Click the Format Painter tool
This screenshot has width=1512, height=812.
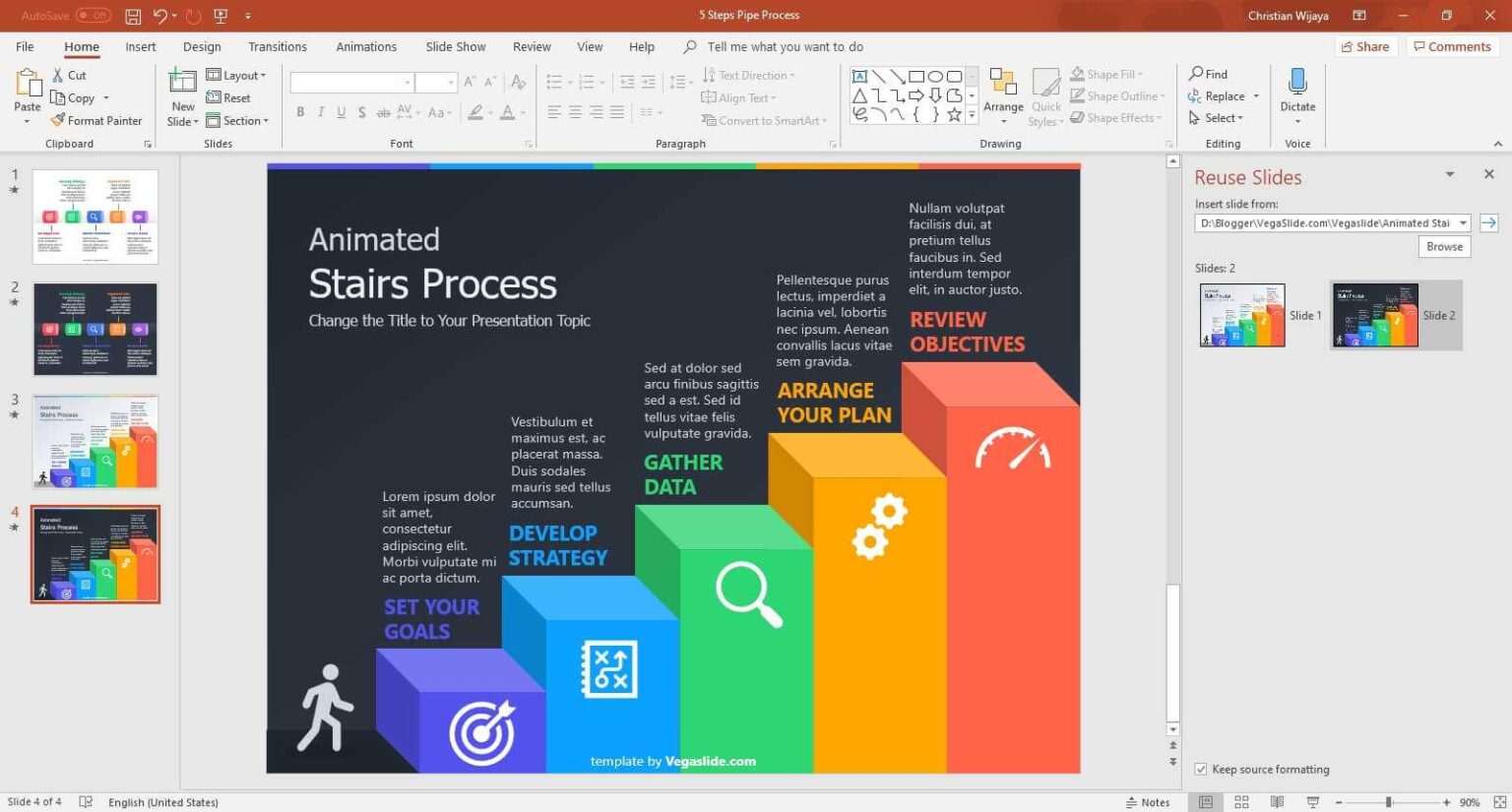point(96,120)
